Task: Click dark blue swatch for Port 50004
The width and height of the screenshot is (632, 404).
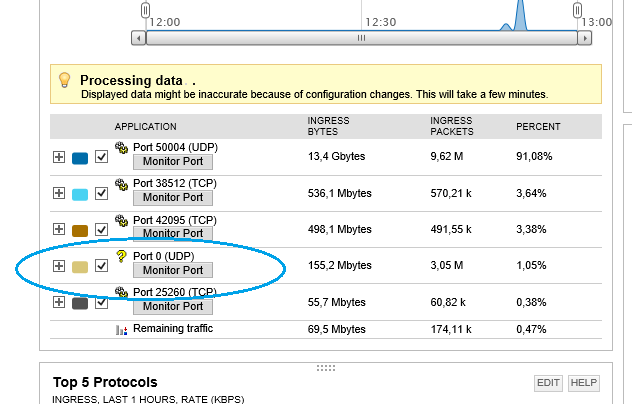Action: (x=80, y=158)
